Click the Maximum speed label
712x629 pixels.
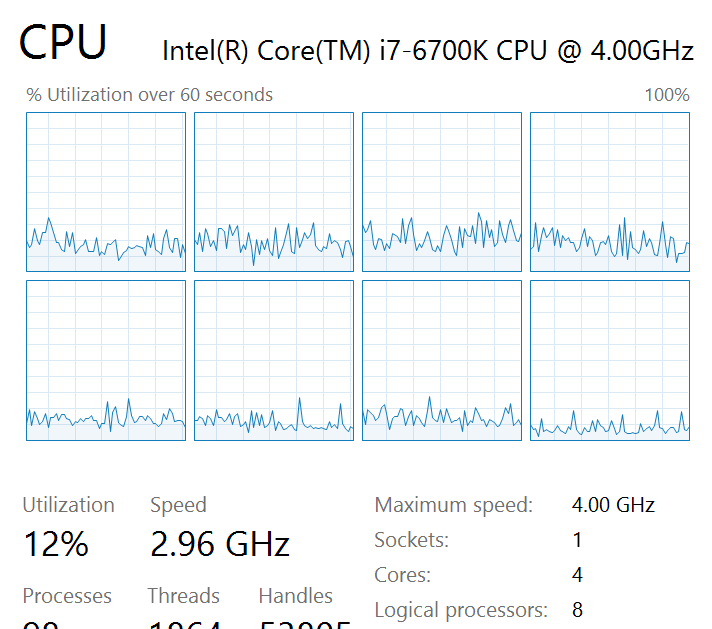click(x=453, y=505)
